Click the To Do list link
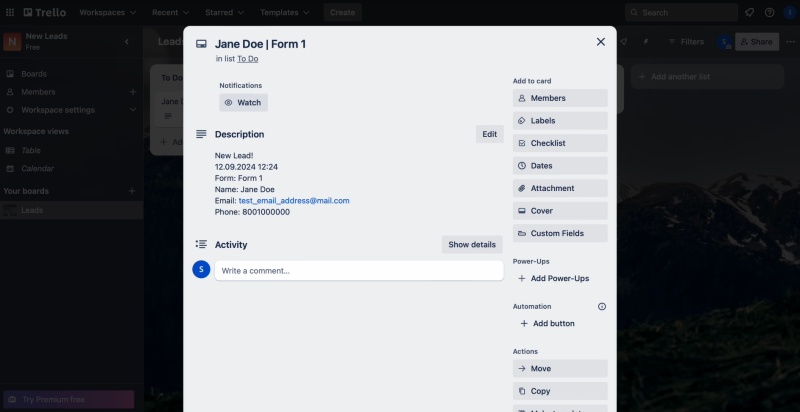The image size is (800, 412). pos(247,59)
